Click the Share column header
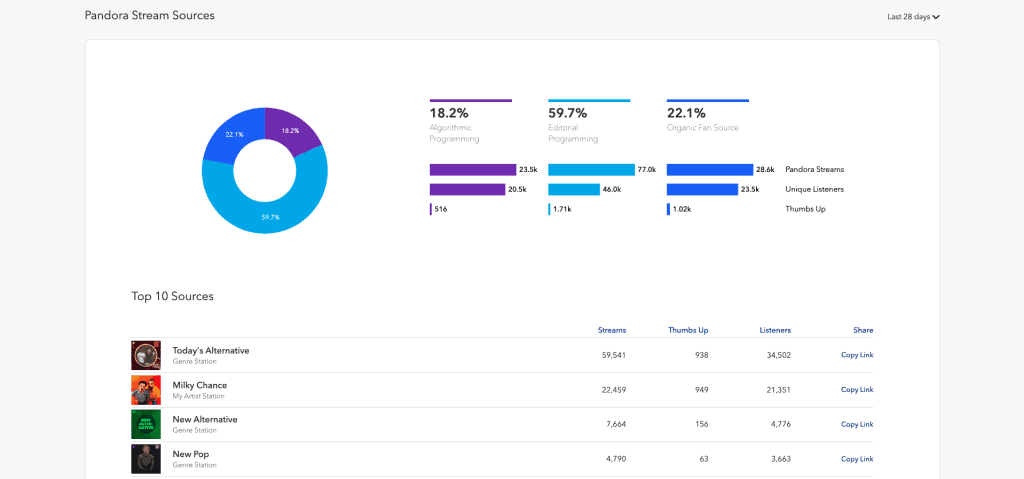Screen dimensions: 1024x479 pyautogui.click(x=863, y=330)
